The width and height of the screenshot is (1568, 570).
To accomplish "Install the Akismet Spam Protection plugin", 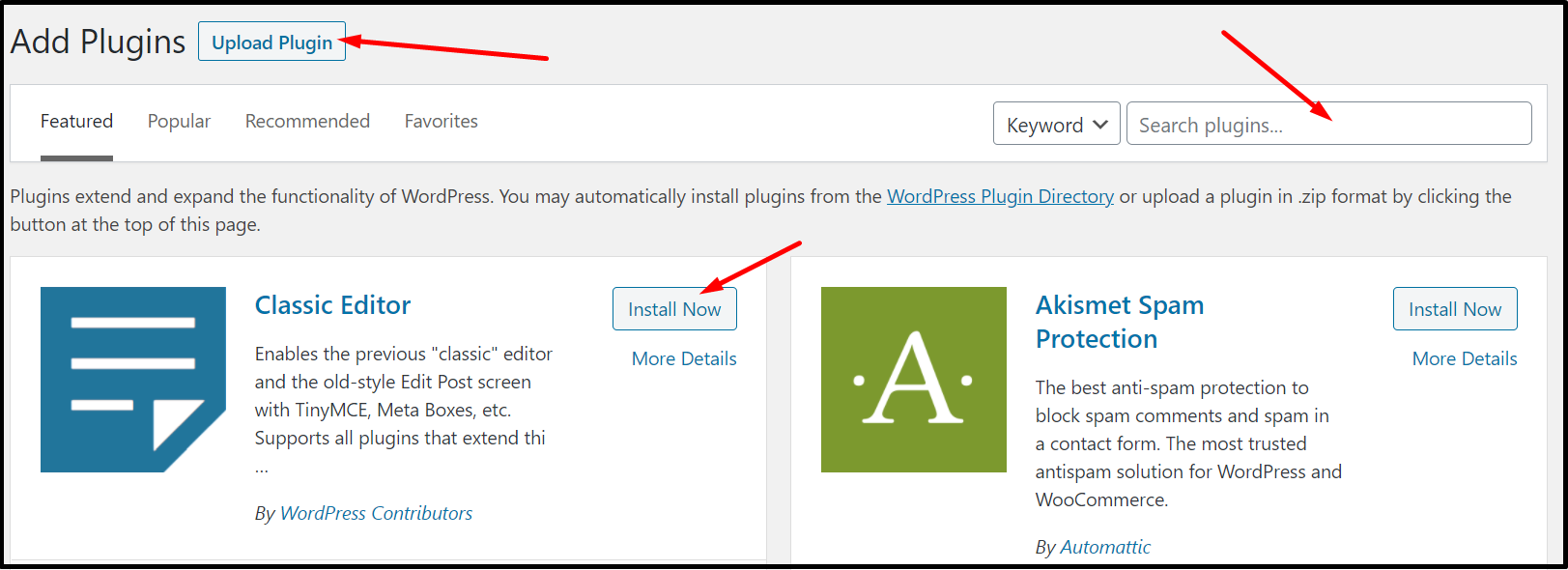I will point(1454,309).
